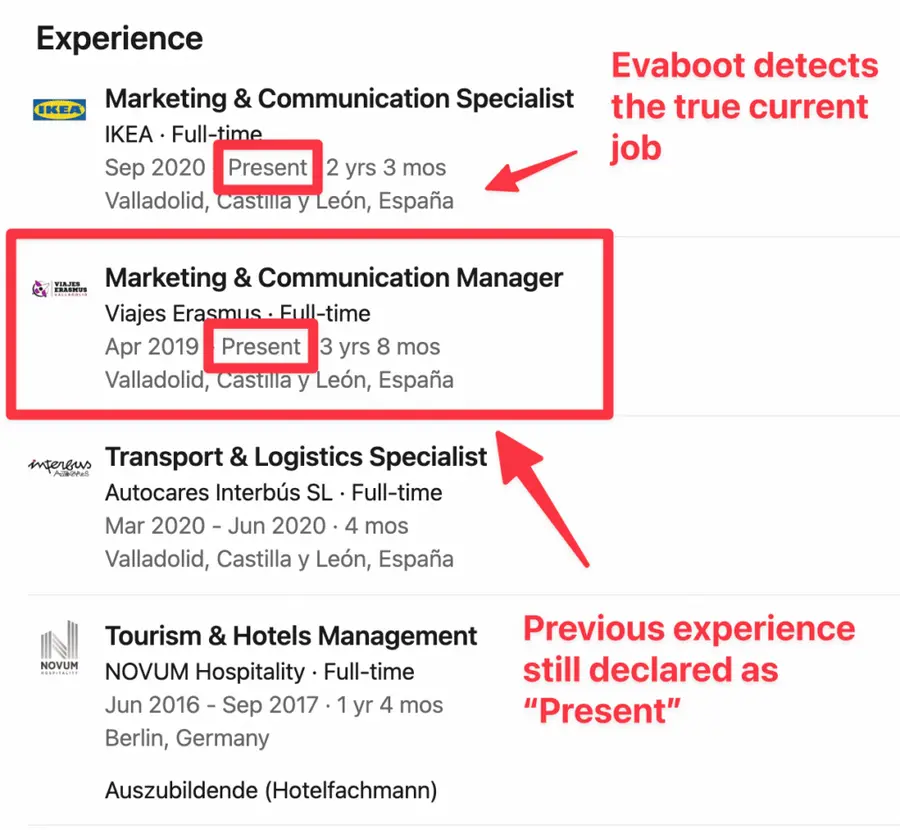Click the Auszubildende (Hotelfachmann) entry
900x830 pixels.
270,790
